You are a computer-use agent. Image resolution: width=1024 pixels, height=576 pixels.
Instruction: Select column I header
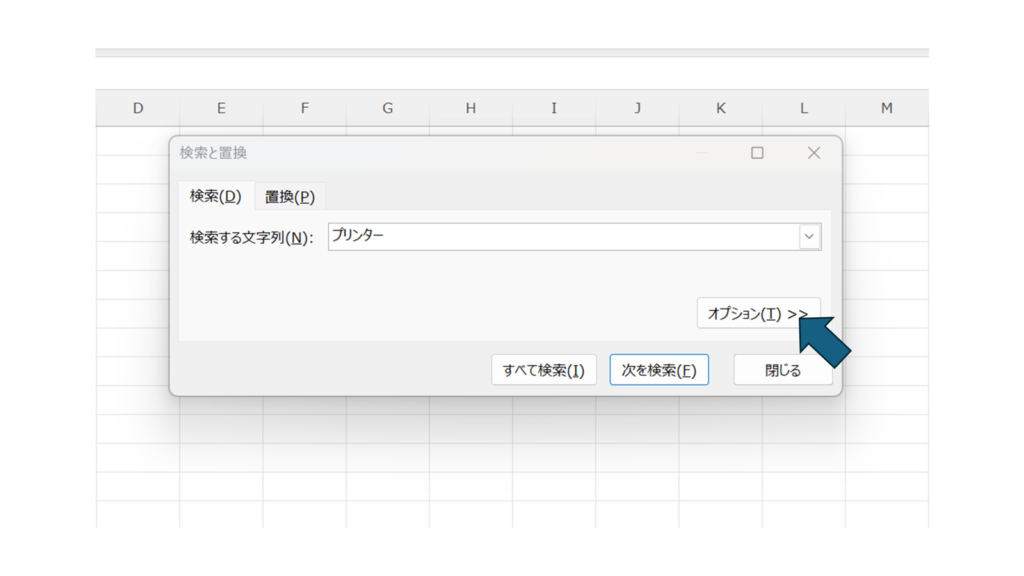click(554, 108)
